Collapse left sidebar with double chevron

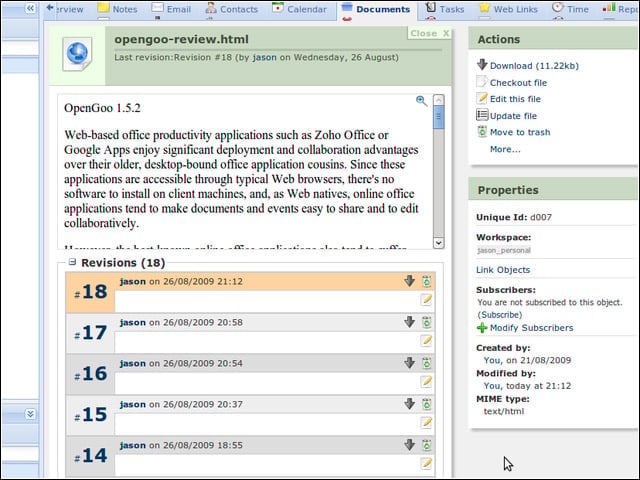30,8
